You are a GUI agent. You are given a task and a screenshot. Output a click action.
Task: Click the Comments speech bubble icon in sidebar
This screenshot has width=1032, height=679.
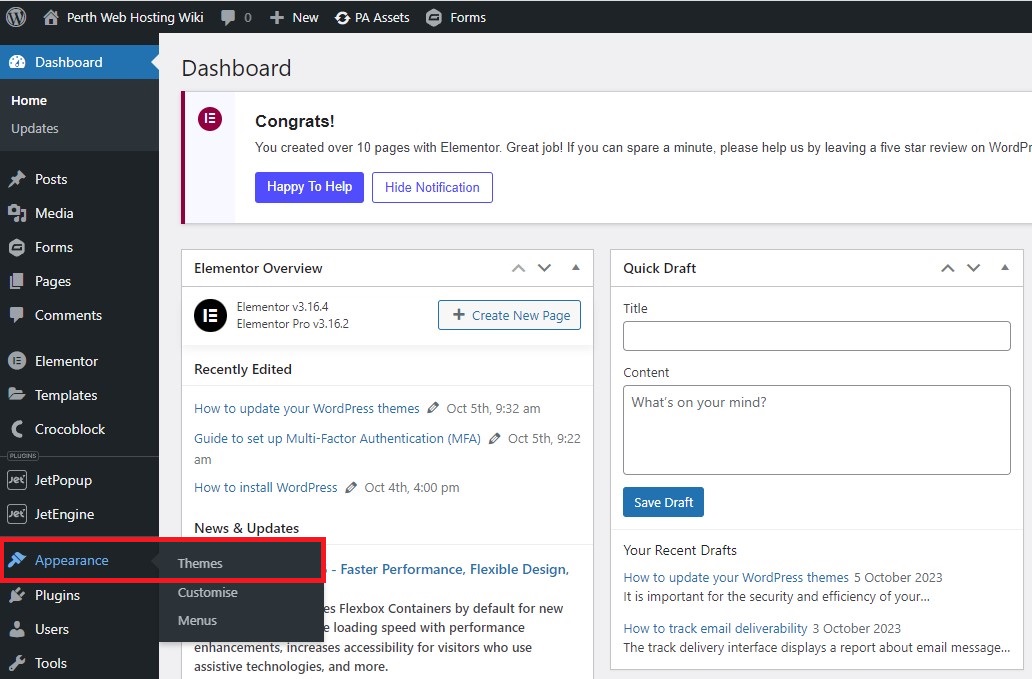point(17,314)
